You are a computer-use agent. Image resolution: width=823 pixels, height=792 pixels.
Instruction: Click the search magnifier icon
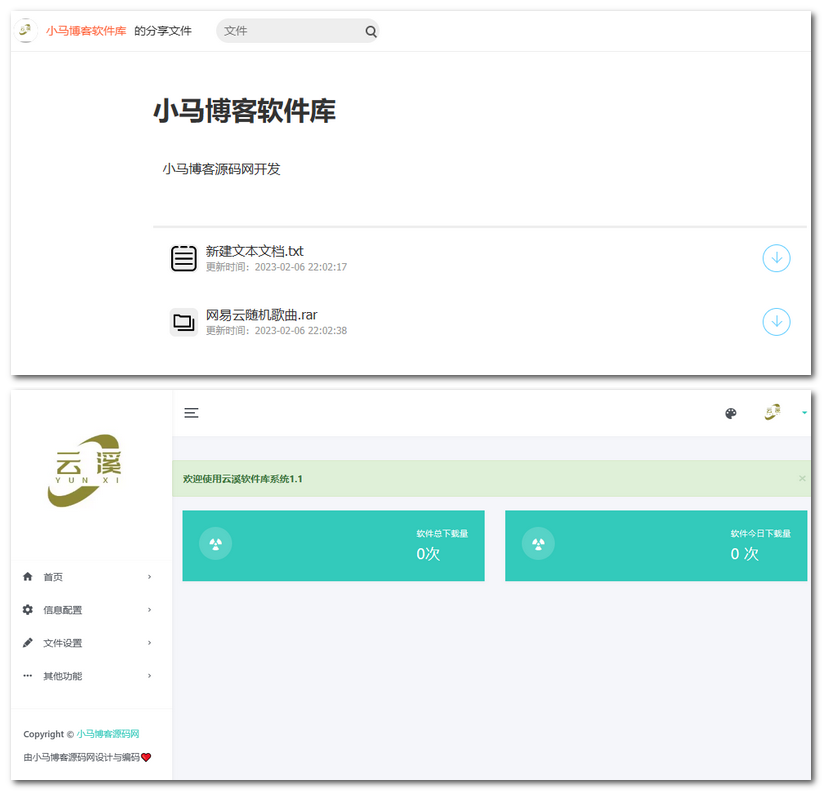pyautogui.click(x=371, y=32)
